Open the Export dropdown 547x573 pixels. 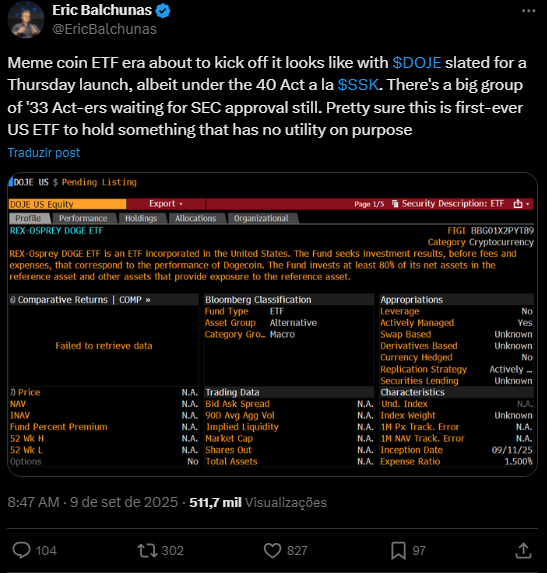(166, 204)
